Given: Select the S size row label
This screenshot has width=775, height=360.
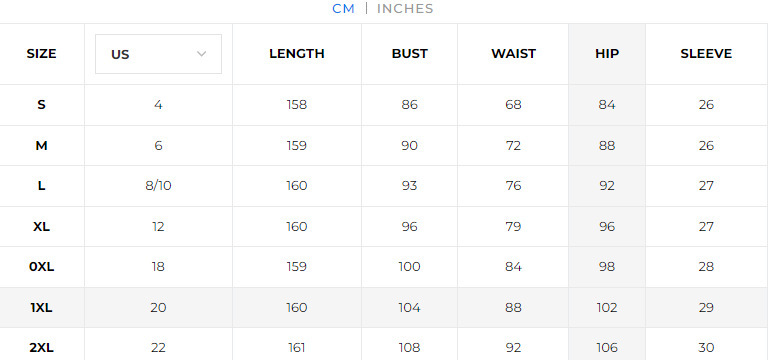Looking at the screenshot, I should click(x=42, y=105).
